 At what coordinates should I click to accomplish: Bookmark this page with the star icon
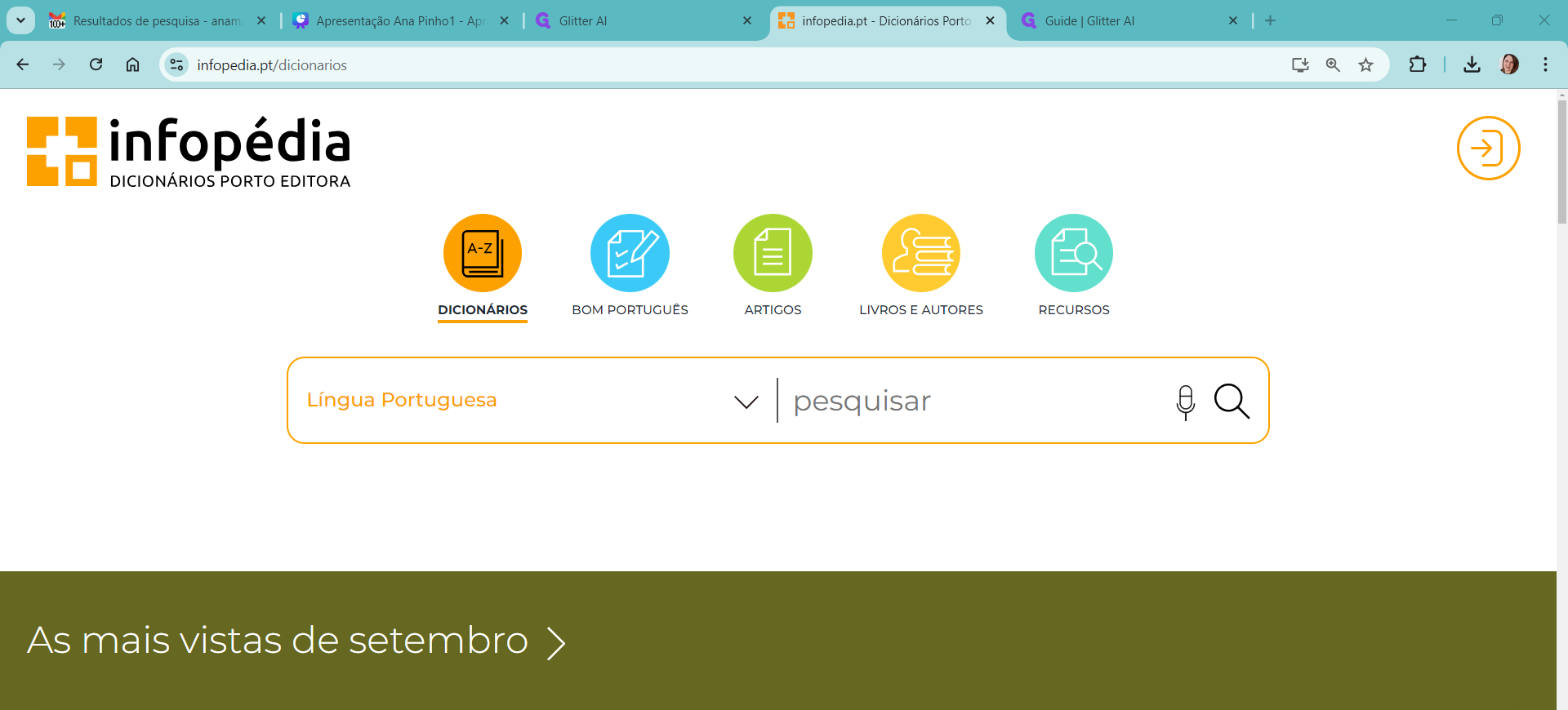1365,65
